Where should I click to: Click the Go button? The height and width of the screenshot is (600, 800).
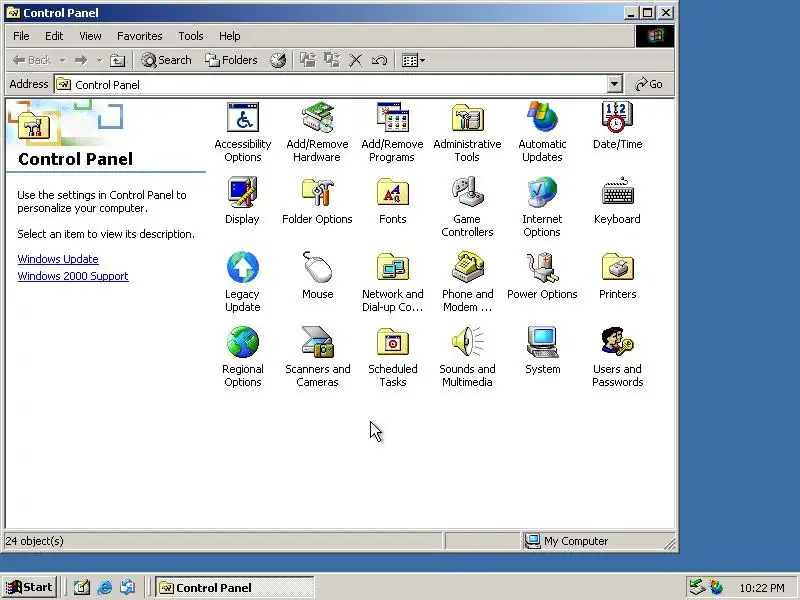pyautogui.click(x=649, y=85)
